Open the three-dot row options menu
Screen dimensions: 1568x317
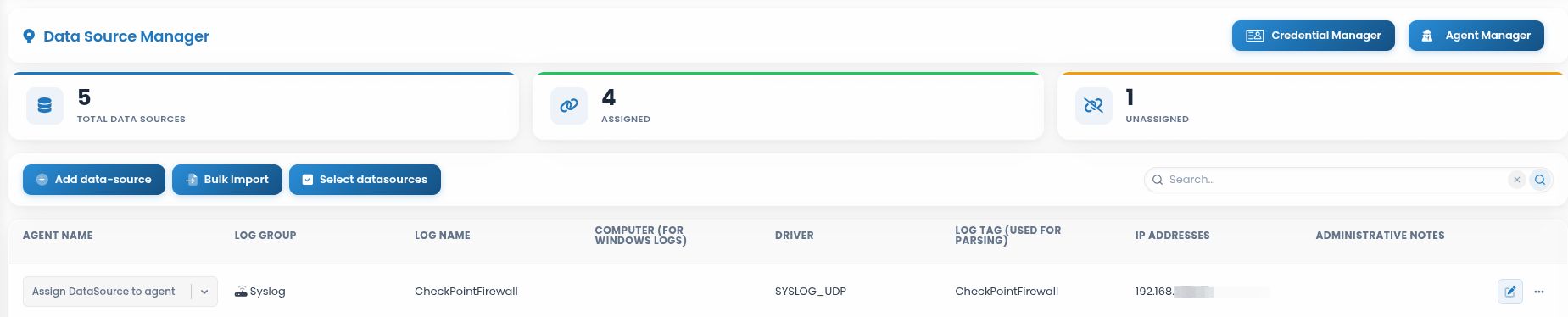point(1539,292)
